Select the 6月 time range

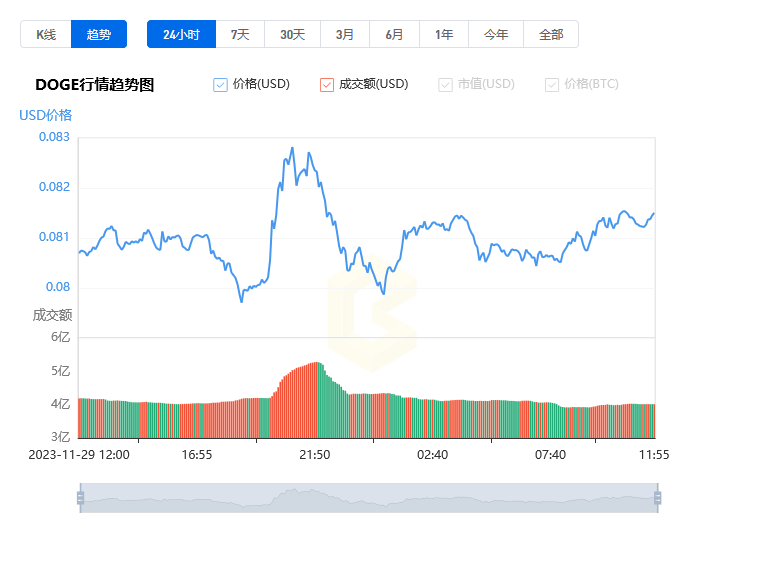pyautogui.click(x=394, y=34)
